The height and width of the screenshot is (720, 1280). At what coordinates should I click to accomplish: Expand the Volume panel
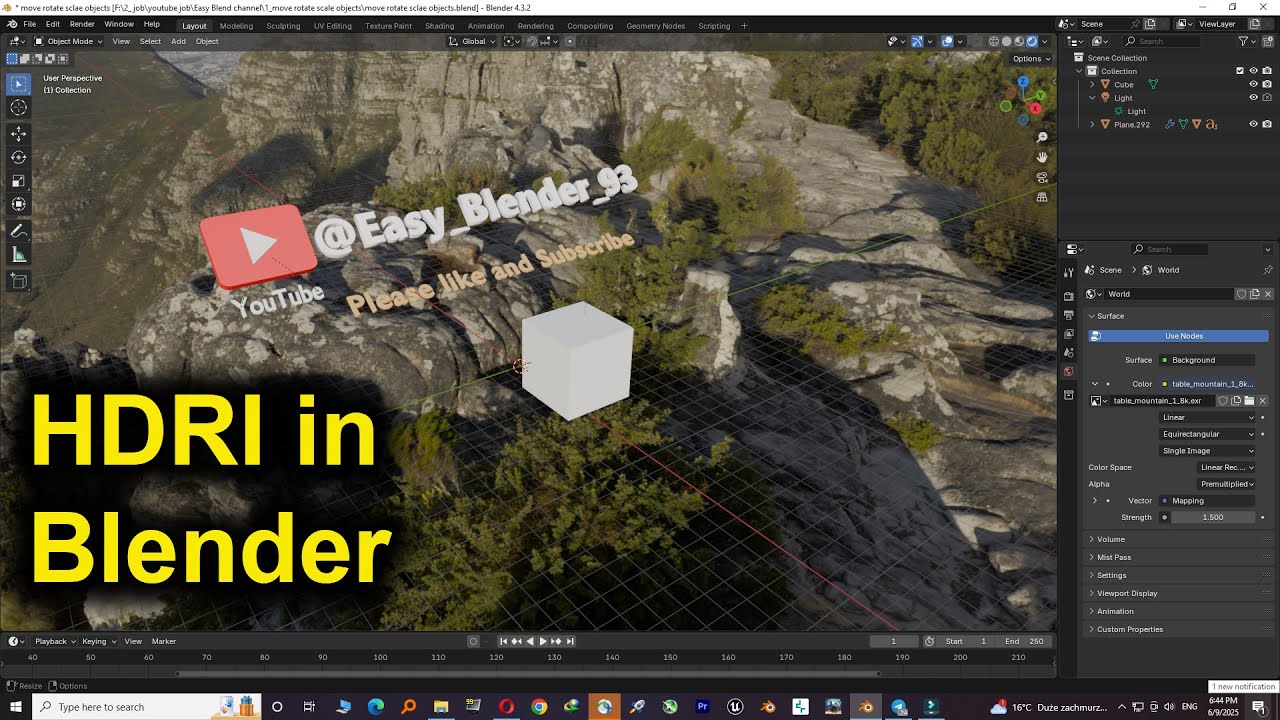click(x=1110, y=539)
